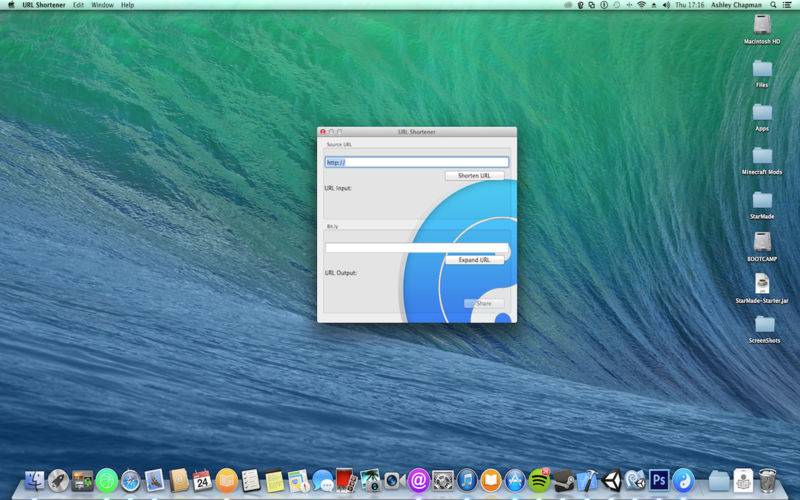Open the Trash in the Dock
This screenshot has height=500, width=800.
767,481
